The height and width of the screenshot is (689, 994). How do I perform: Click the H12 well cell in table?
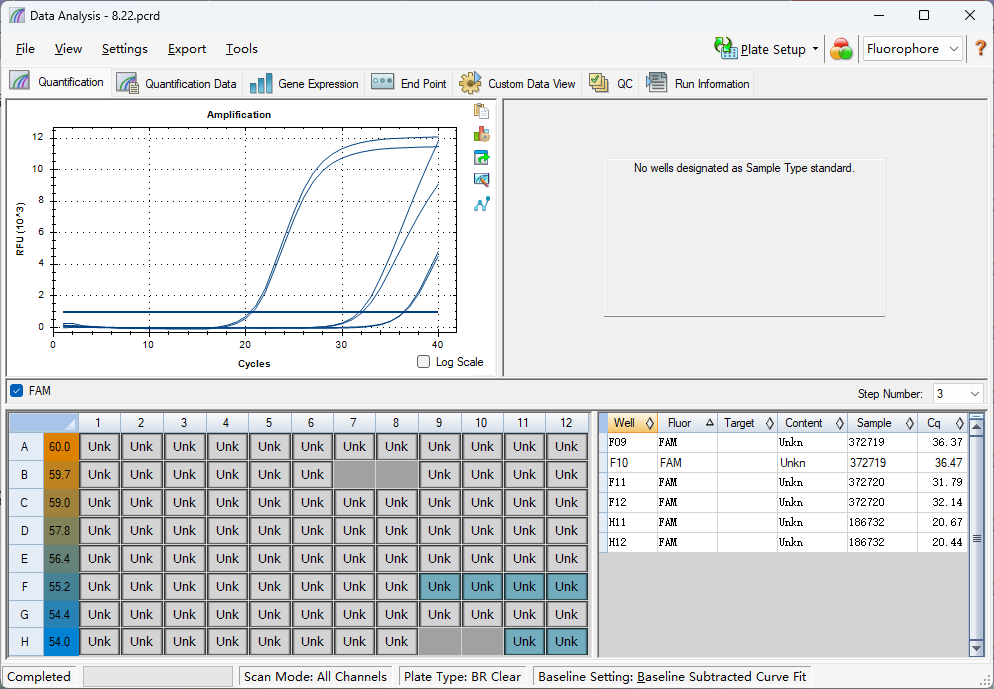(x=632, y=543)
